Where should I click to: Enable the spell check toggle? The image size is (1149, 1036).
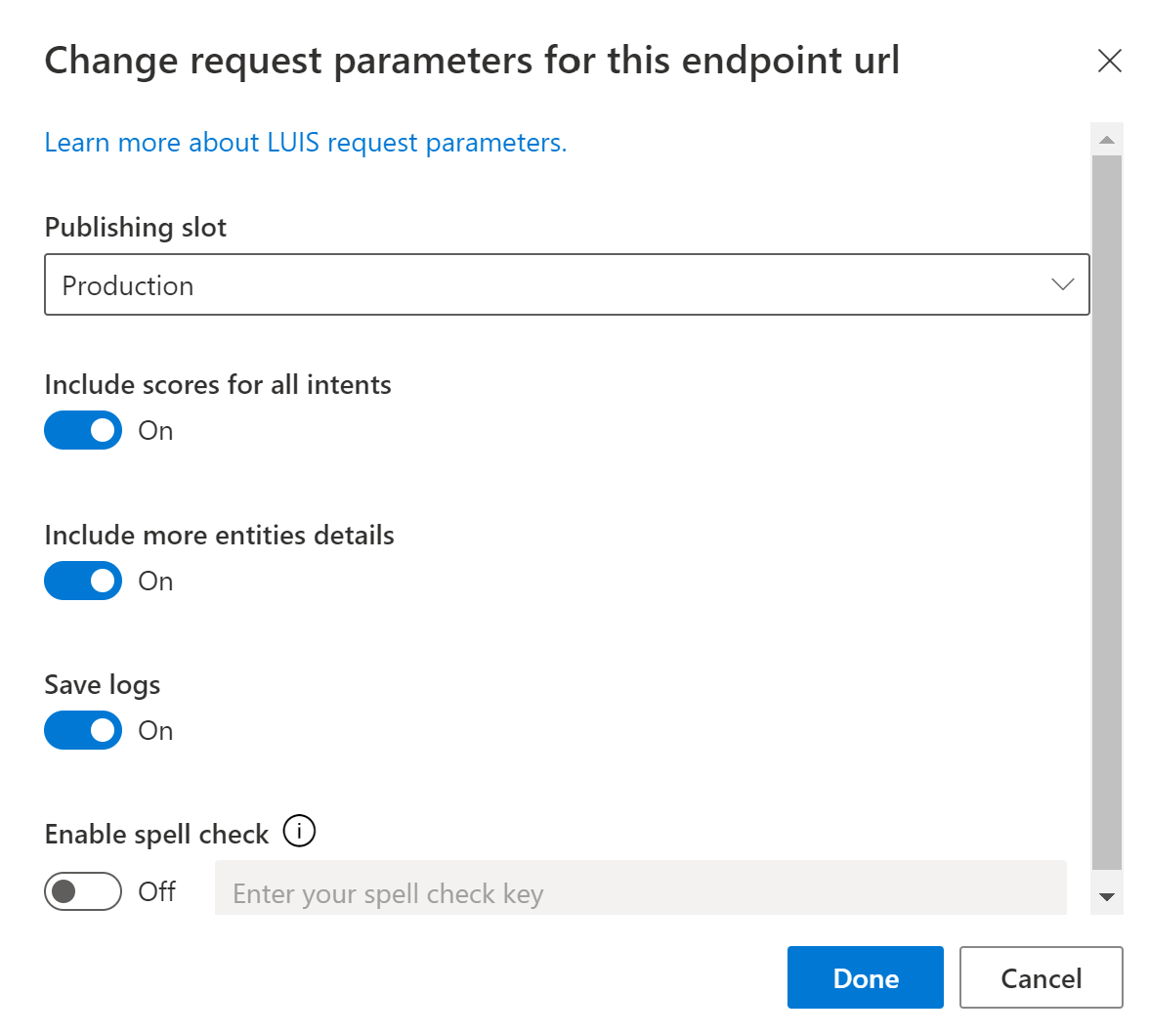(83, 891)
